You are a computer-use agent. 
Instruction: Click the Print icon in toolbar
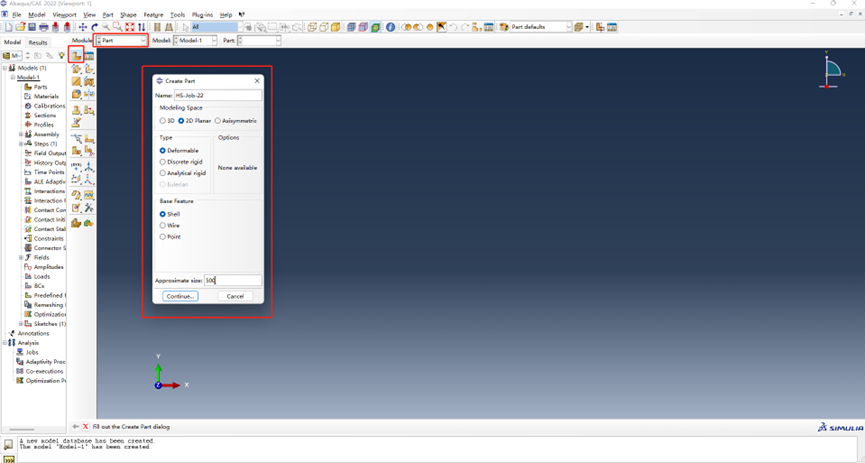44,27
